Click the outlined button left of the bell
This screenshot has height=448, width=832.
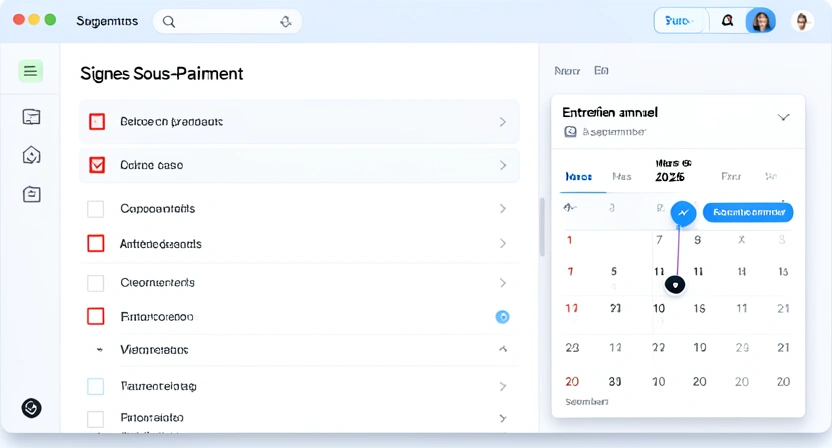coord(680,21)
